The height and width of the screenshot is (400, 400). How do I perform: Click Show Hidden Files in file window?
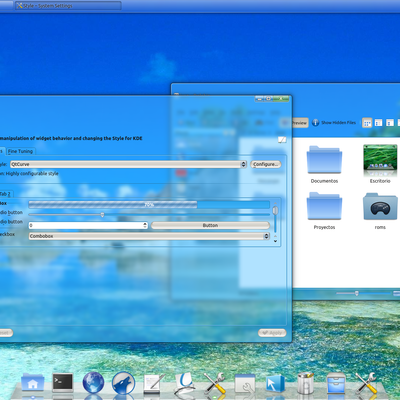point(338,123)
